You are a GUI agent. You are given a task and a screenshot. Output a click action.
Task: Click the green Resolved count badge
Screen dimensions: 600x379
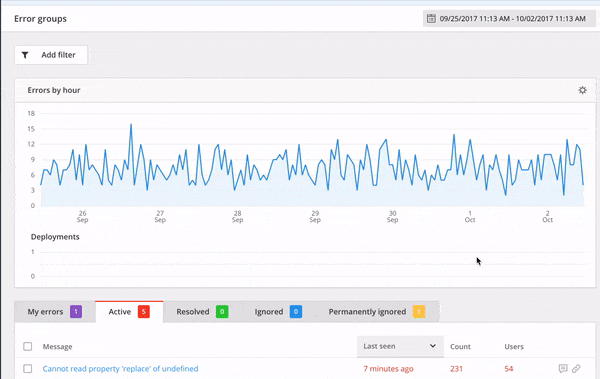222,312
